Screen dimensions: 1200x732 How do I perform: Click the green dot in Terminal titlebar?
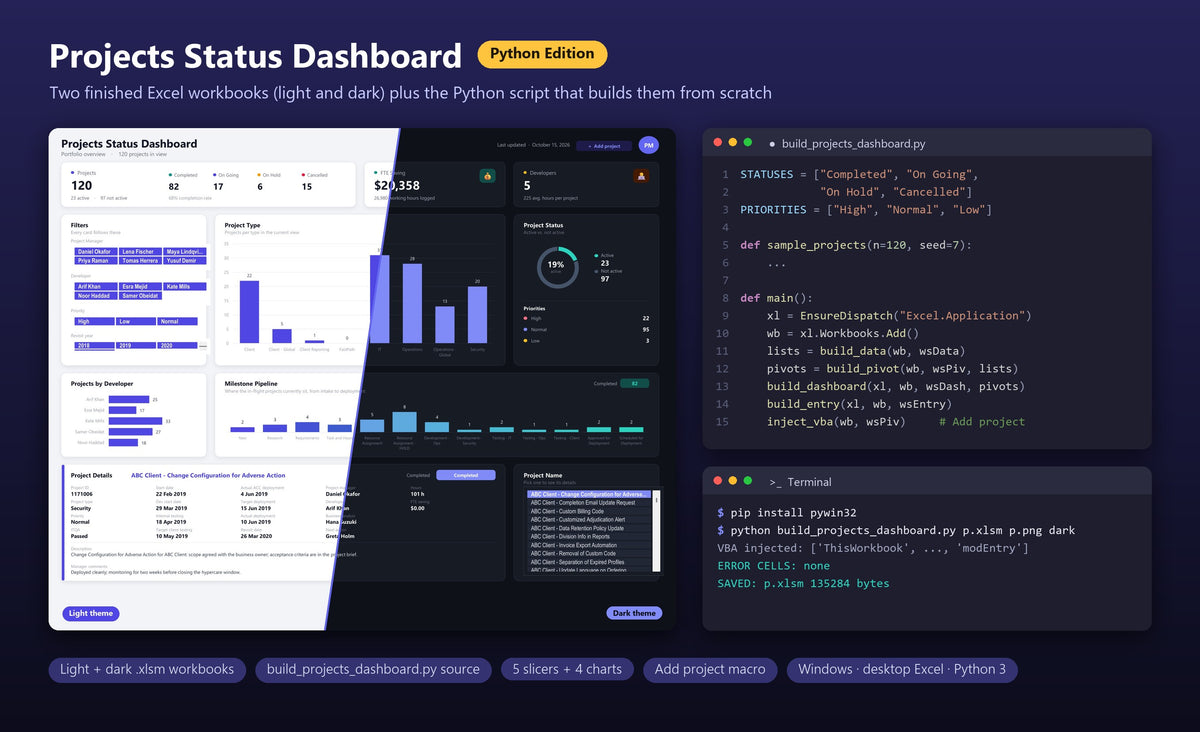(747, 481)
